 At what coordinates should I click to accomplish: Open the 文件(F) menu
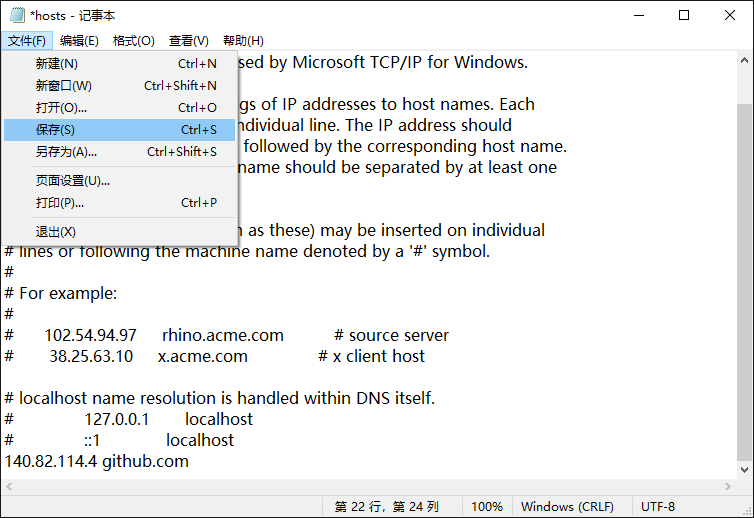pos(26,41)
